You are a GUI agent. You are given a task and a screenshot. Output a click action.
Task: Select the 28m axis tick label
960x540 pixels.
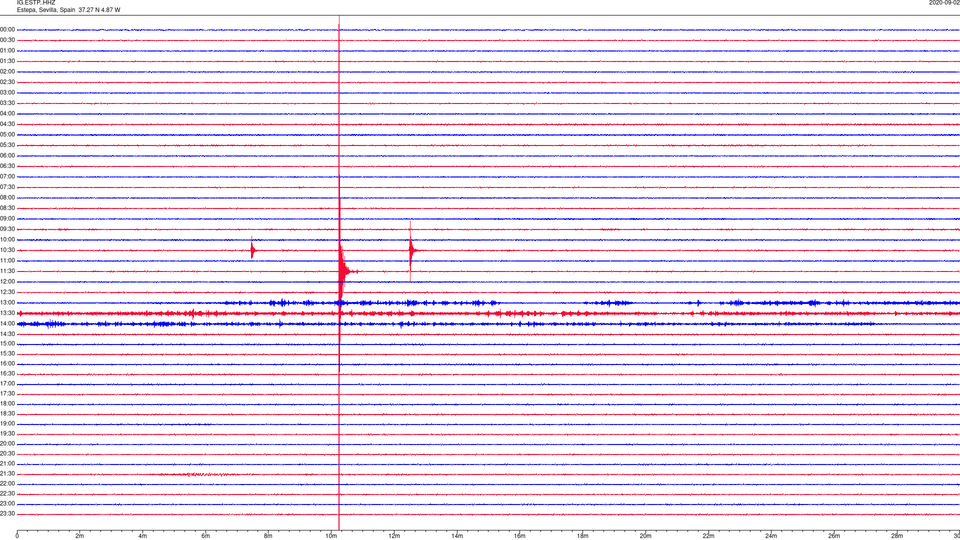click(897, 536)
